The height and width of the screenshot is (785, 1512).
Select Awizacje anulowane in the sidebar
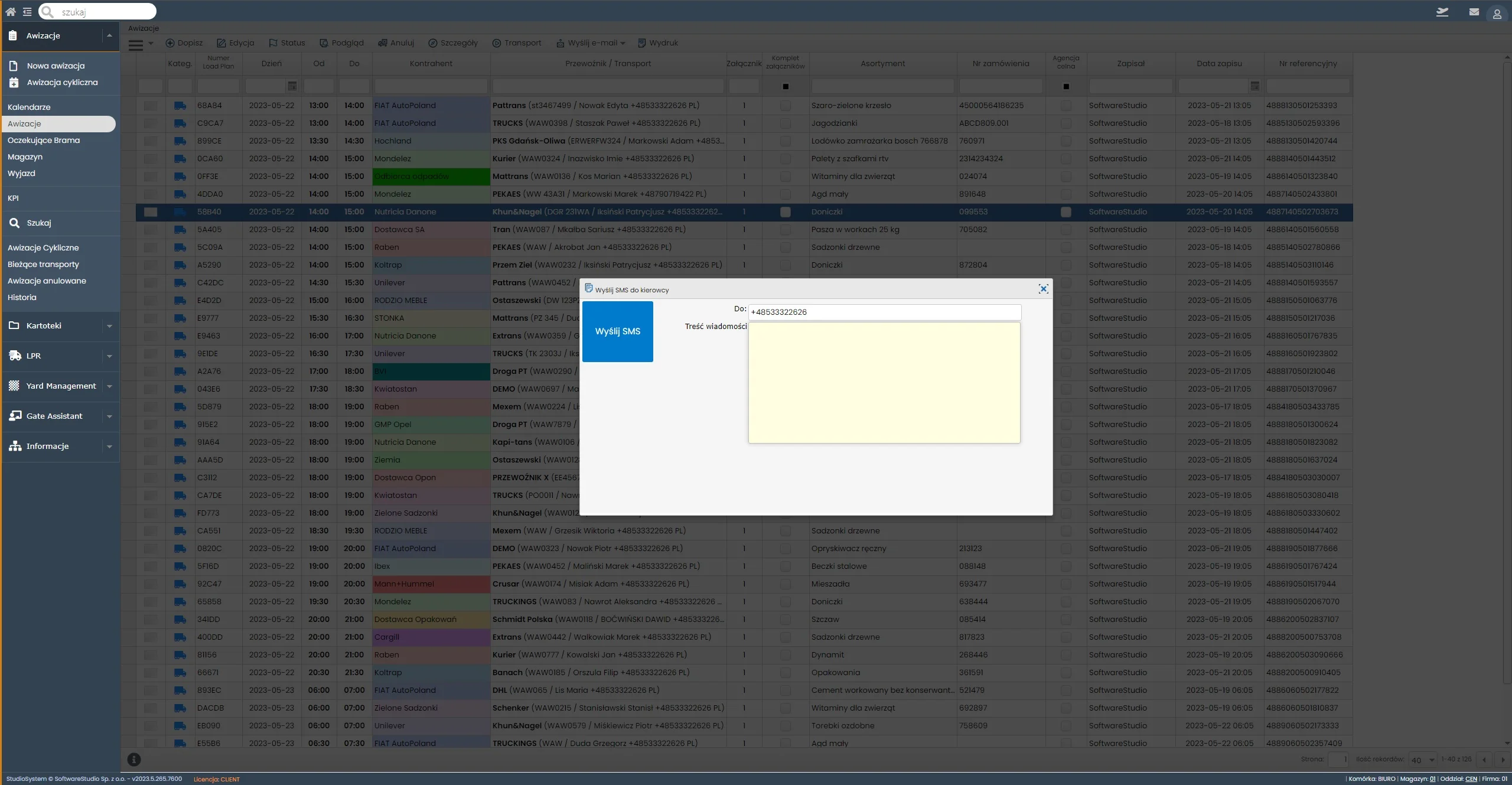pyautogui.click(x=47, y=281)
